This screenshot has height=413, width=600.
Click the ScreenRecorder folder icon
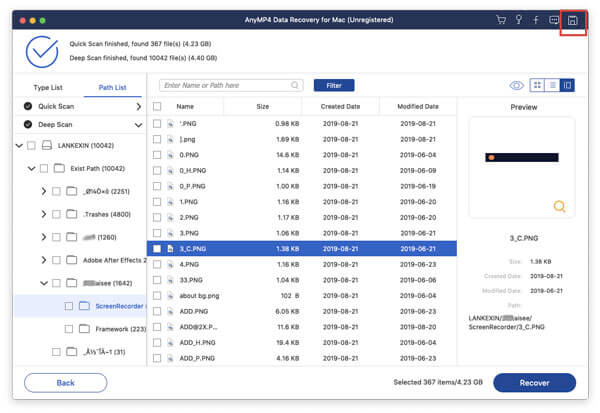84,306
